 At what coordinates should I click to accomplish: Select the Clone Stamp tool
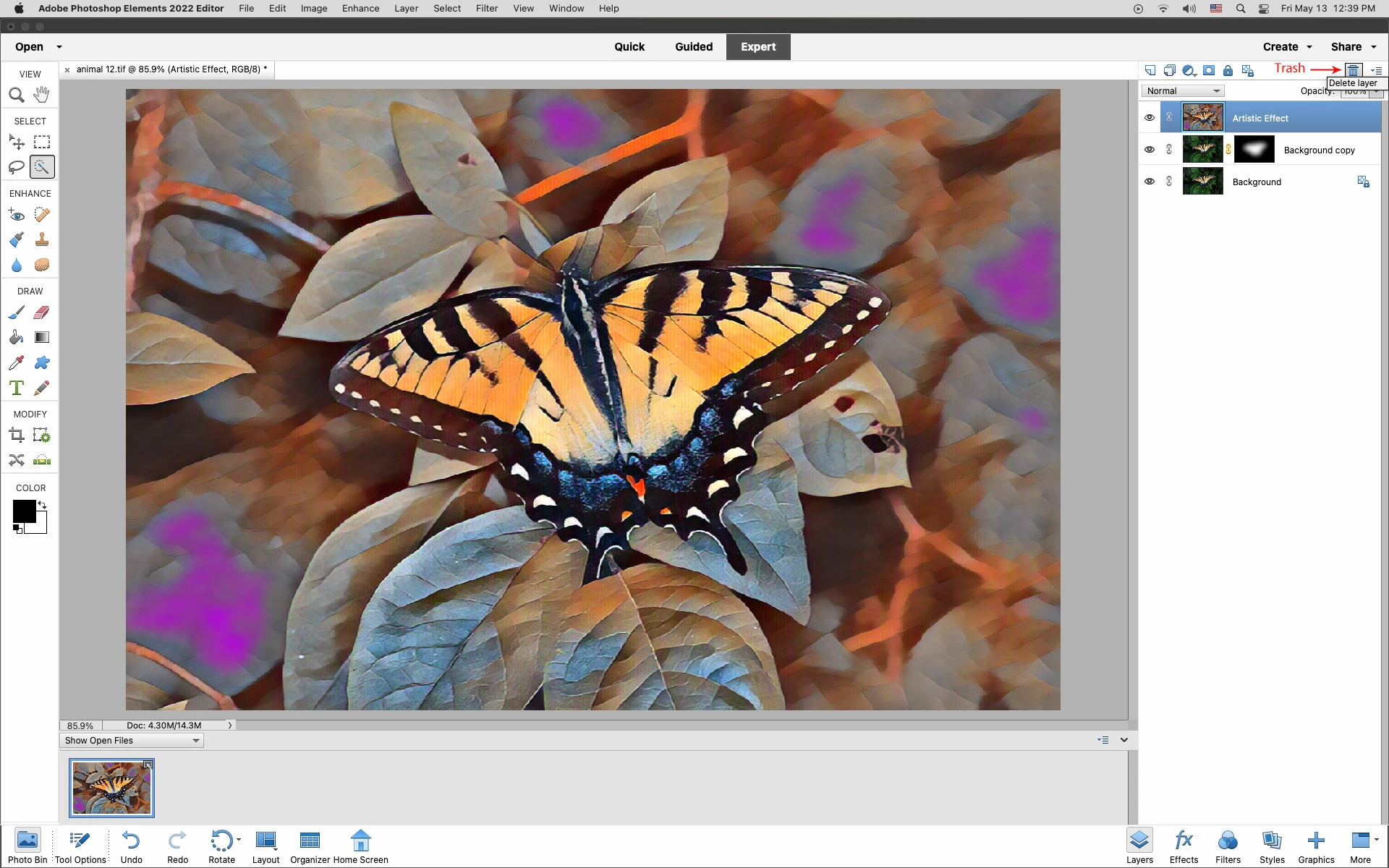coord(42,239)
